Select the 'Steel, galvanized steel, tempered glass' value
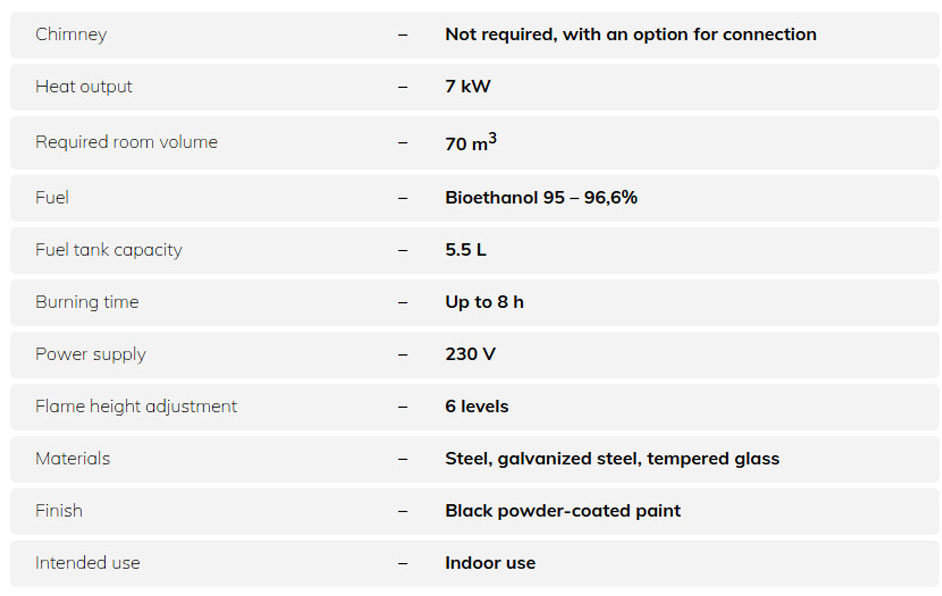This screenshot has height=596, width=942. 612,458
